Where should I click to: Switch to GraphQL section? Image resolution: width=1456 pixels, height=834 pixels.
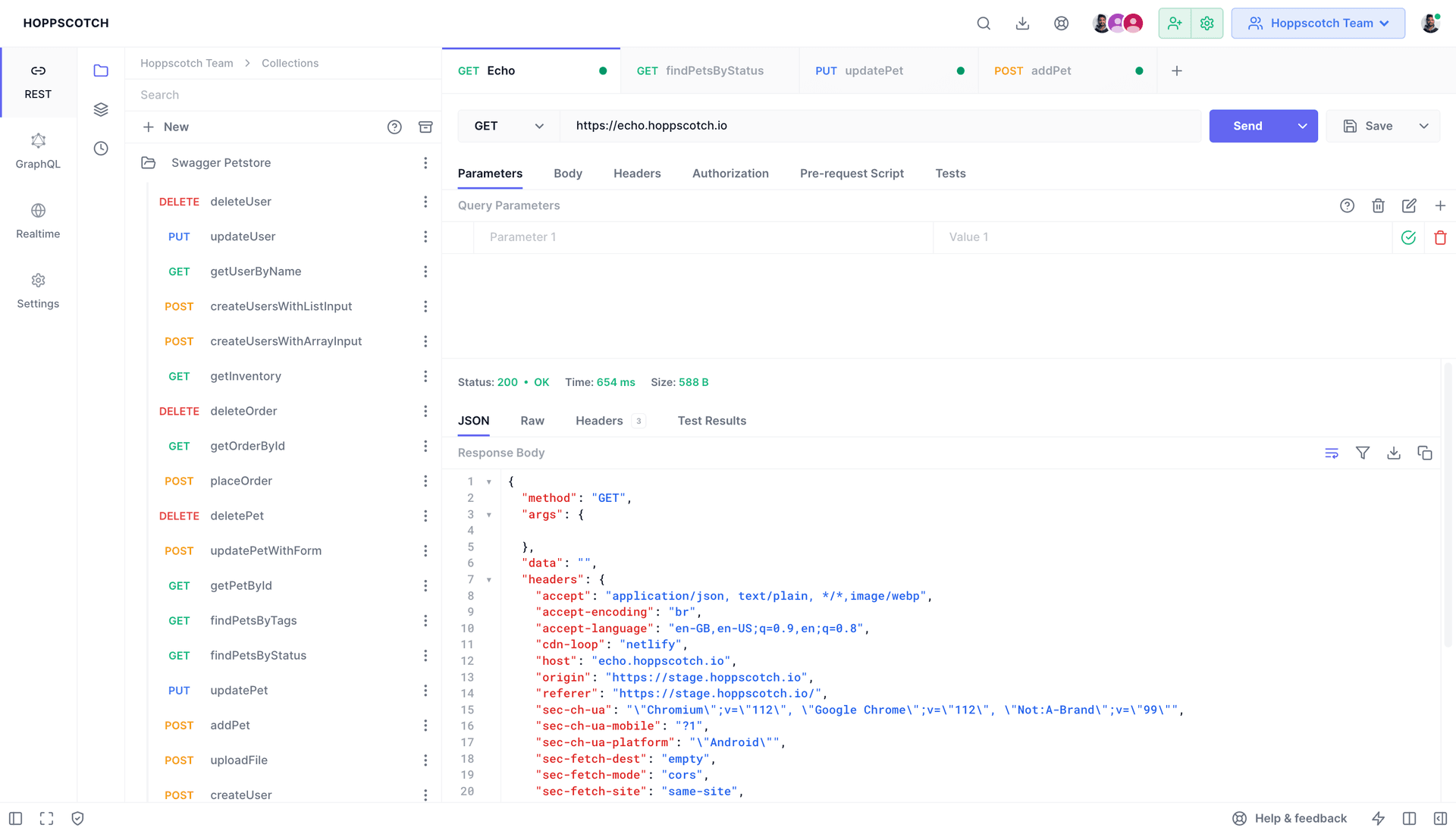coord(38,152)
